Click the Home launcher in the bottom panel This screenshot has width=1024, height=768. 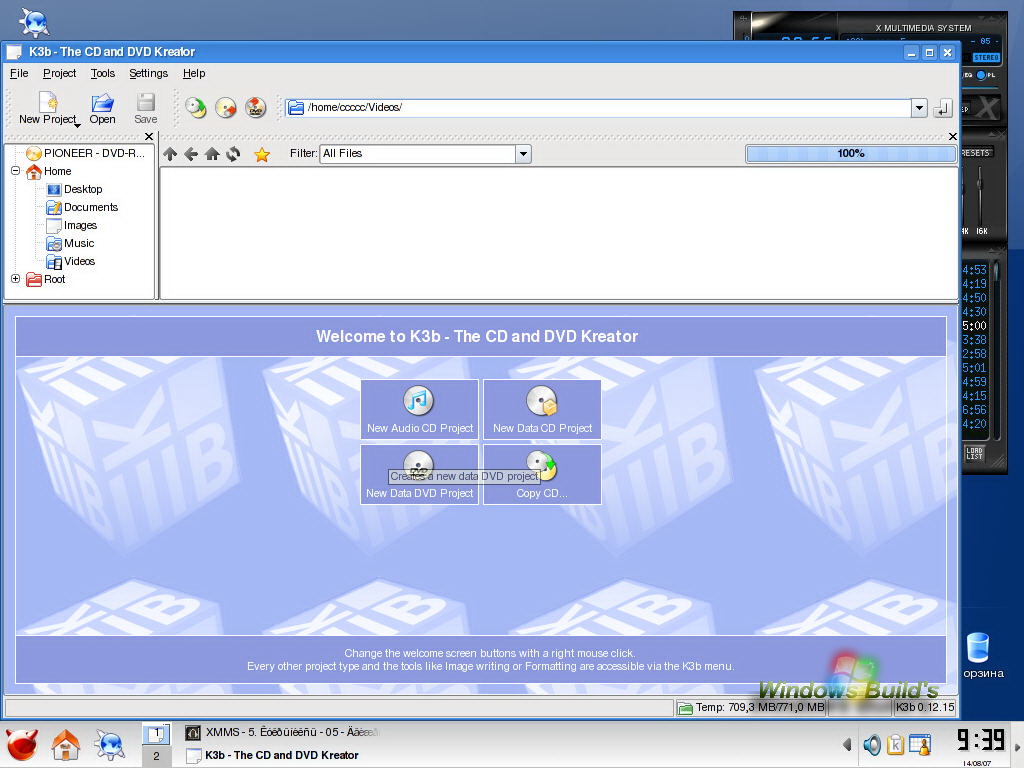click(x=66, y=744)
